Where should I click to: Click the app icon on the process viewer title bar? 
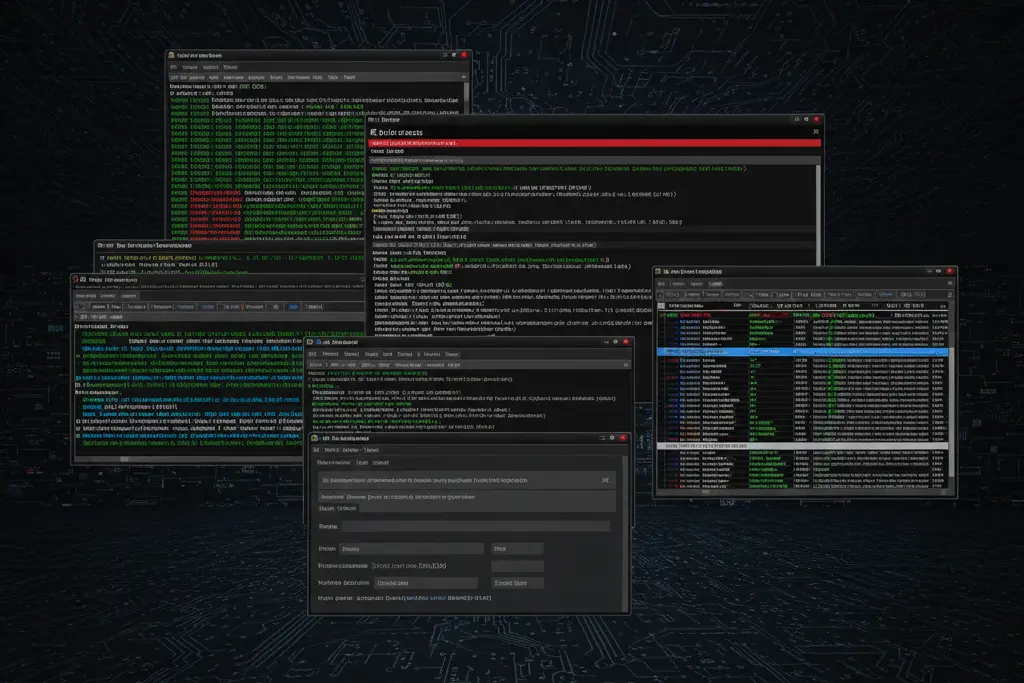(x=658, y=271)
